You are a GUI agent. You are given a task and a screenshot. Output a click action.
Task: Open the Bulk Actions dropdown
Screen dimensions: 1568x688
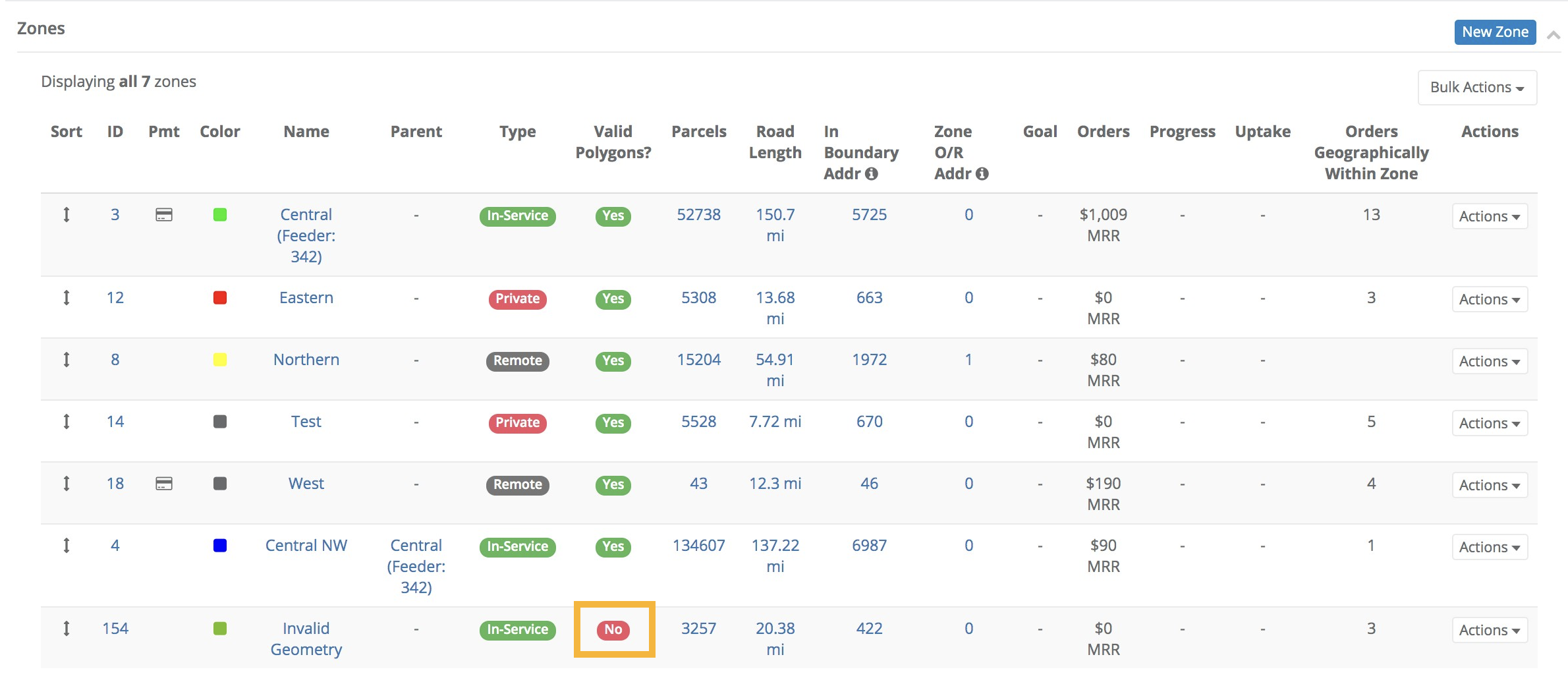1476,88
